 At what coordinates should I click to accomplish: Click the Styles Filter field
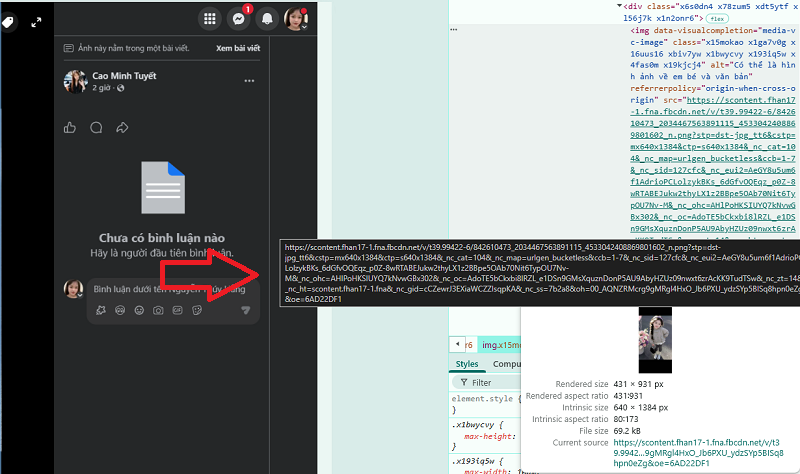[486, 382]
